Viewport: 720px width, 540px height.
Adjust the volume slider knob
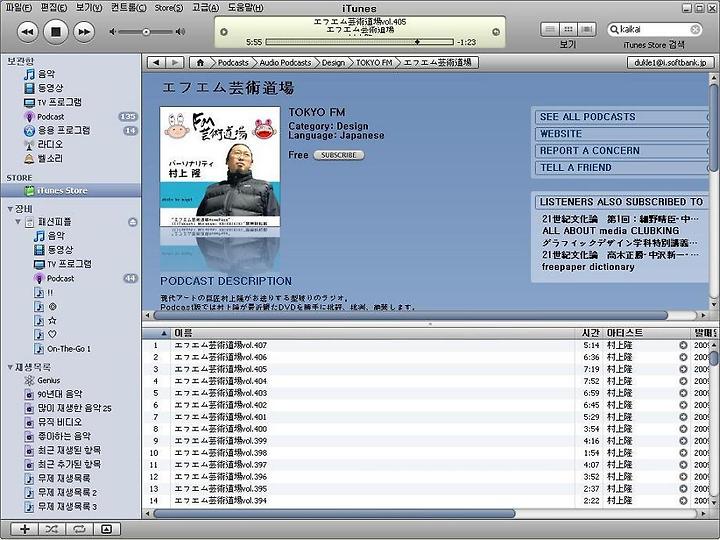(x=146, y=32)
